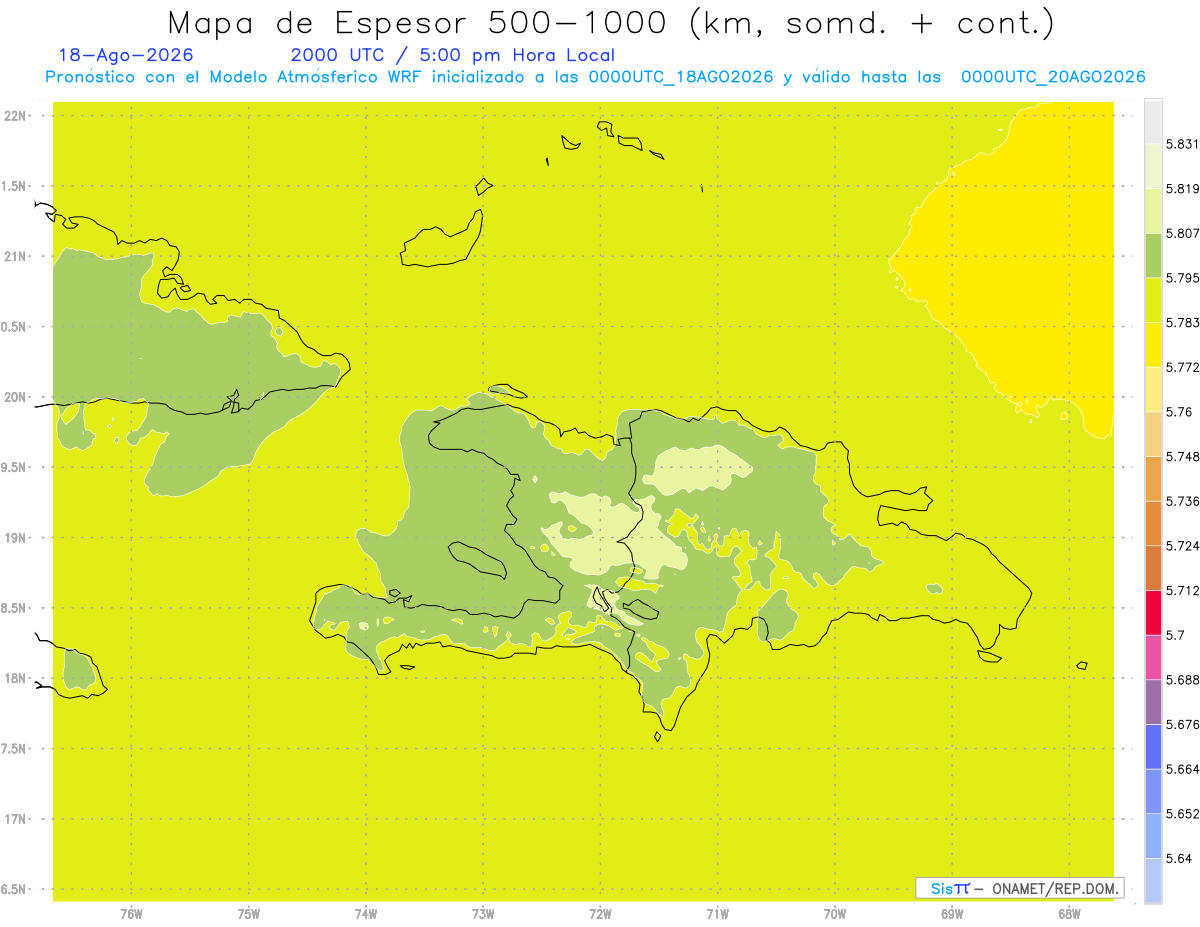
Task: Click the 71W longitude label
Action: [717, 913]
